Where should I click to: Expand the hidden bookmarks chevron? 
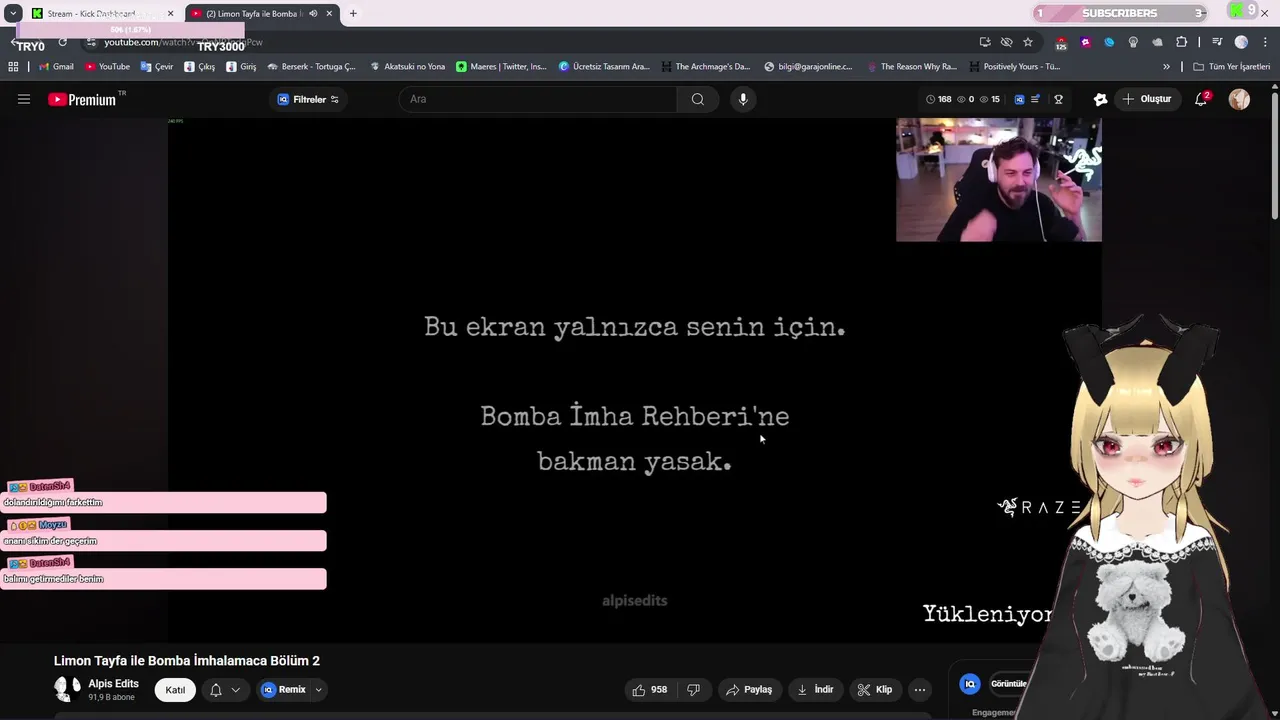pyautogui.click(x=1166, y=67)
